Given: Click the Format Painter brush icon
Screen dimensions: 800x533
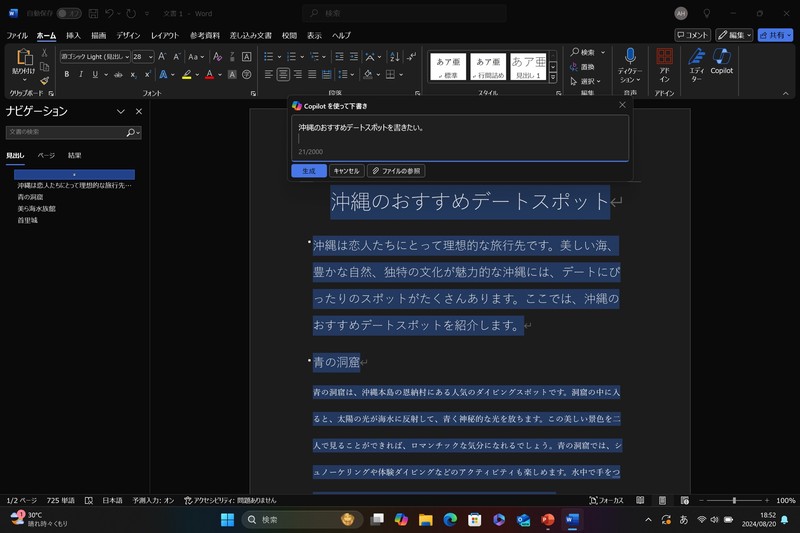Looking at the screenshot, I should coord(44,80).
